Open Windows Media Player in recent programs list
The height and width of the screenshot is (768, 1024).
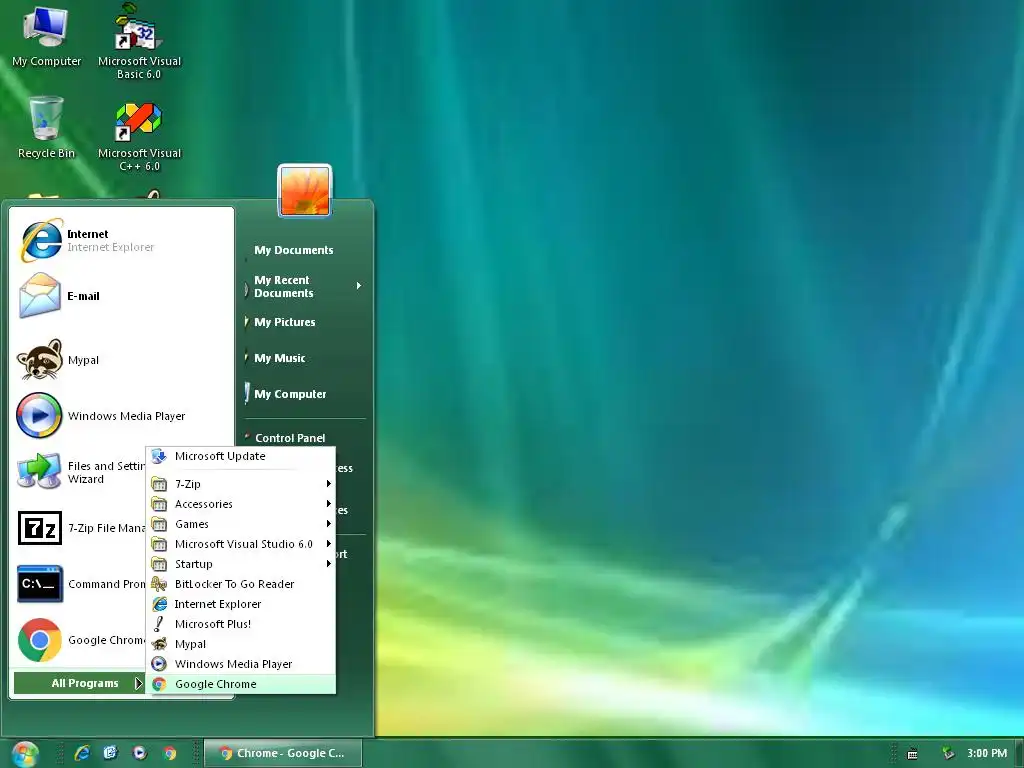coord(121,416)
